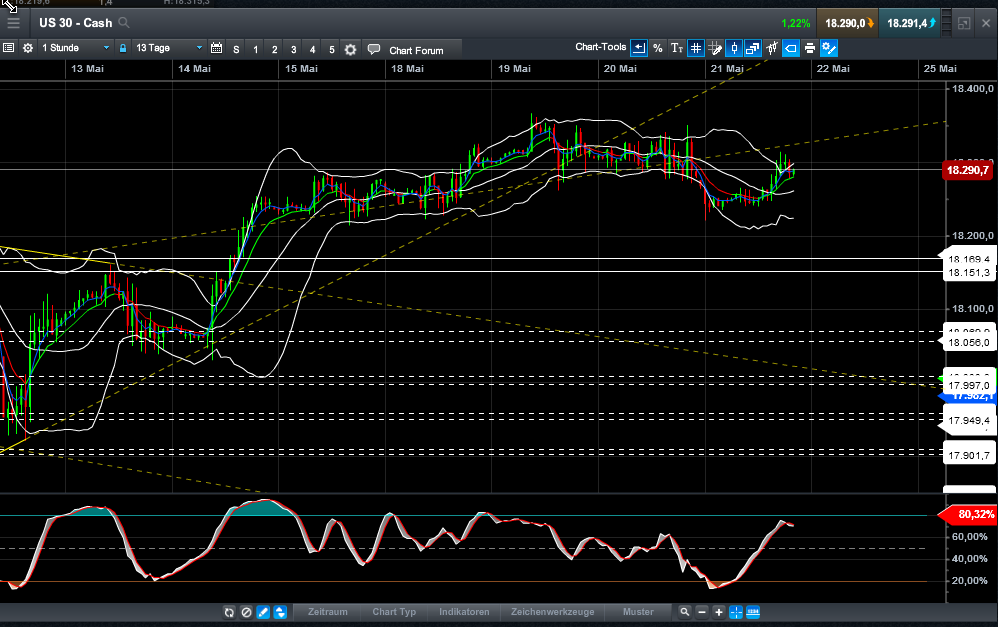
Task: Click the refresh icon in bottom toolbar
Action: click(x=229, y=612)
